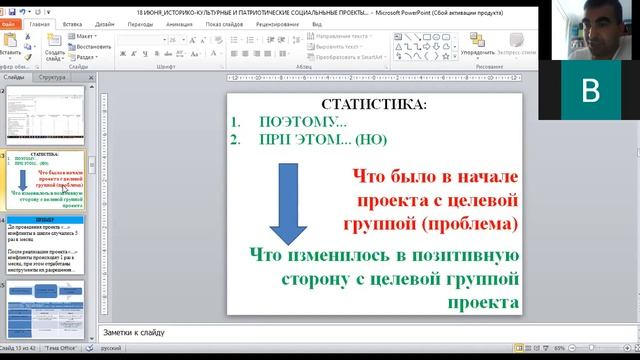This screenshot has height=360, width=640.
Task: Switch to the Показ слайдов tab
Action: point(224,24)
